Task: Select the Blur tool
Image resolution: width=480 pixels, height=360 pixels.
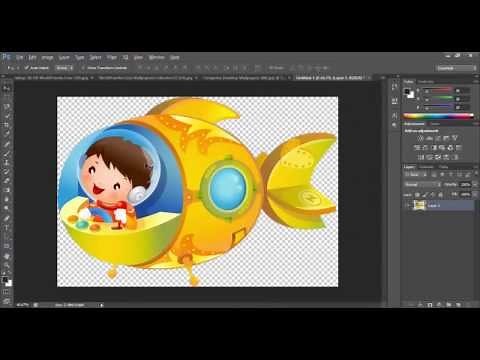Action: [x=6, y=200]
